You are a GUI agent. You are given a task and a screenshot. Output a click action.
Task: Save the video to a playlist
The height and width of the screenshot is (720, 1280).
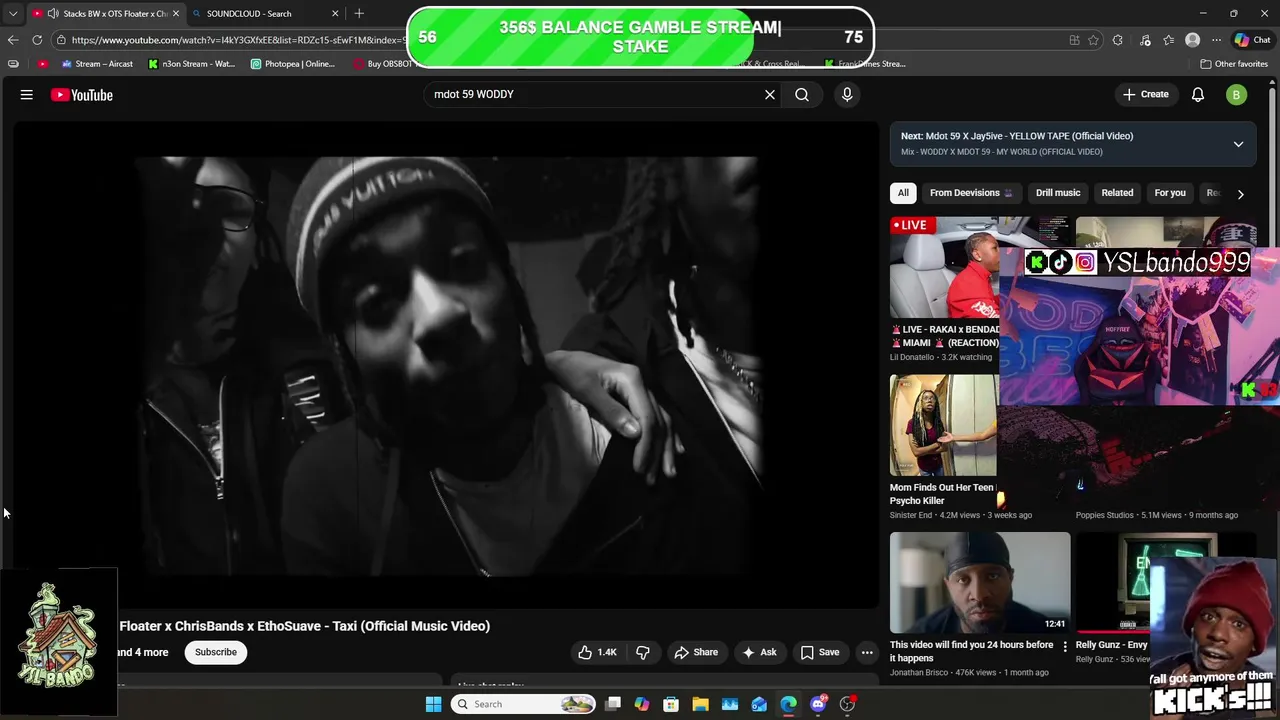pyautogui.click(x=819, y=652)
